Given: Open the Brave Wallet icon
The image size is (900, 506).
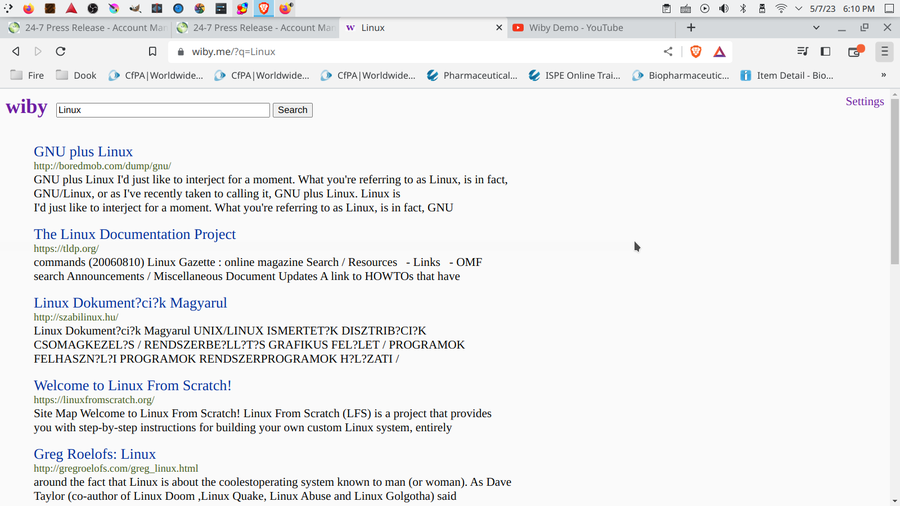Looking at the screenshot, I should click(x=855, y=52).
